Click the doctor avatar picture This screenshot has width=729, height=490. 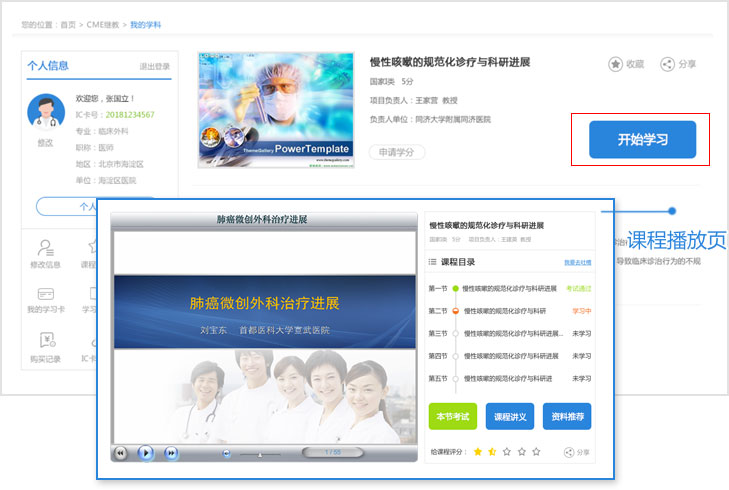coord(46,112)
